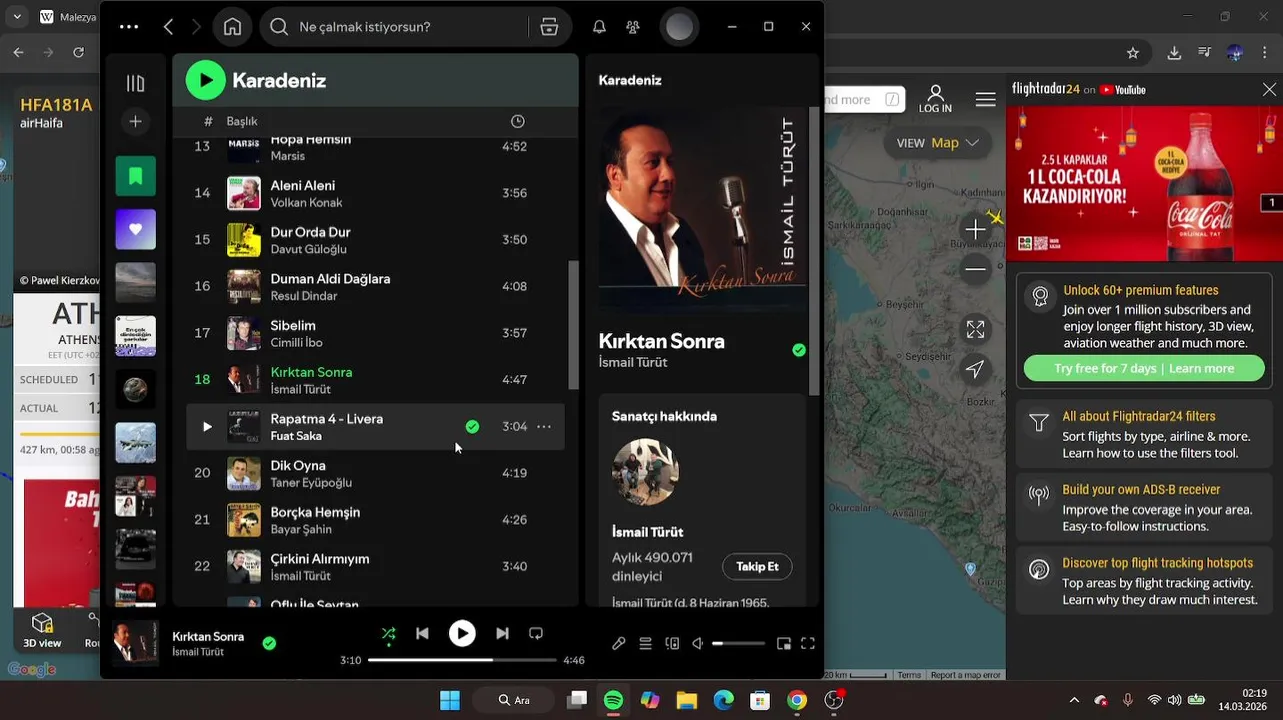The image size is (1283, 720).
Task: Sort by duration clock column header
Action: (517, 121)
